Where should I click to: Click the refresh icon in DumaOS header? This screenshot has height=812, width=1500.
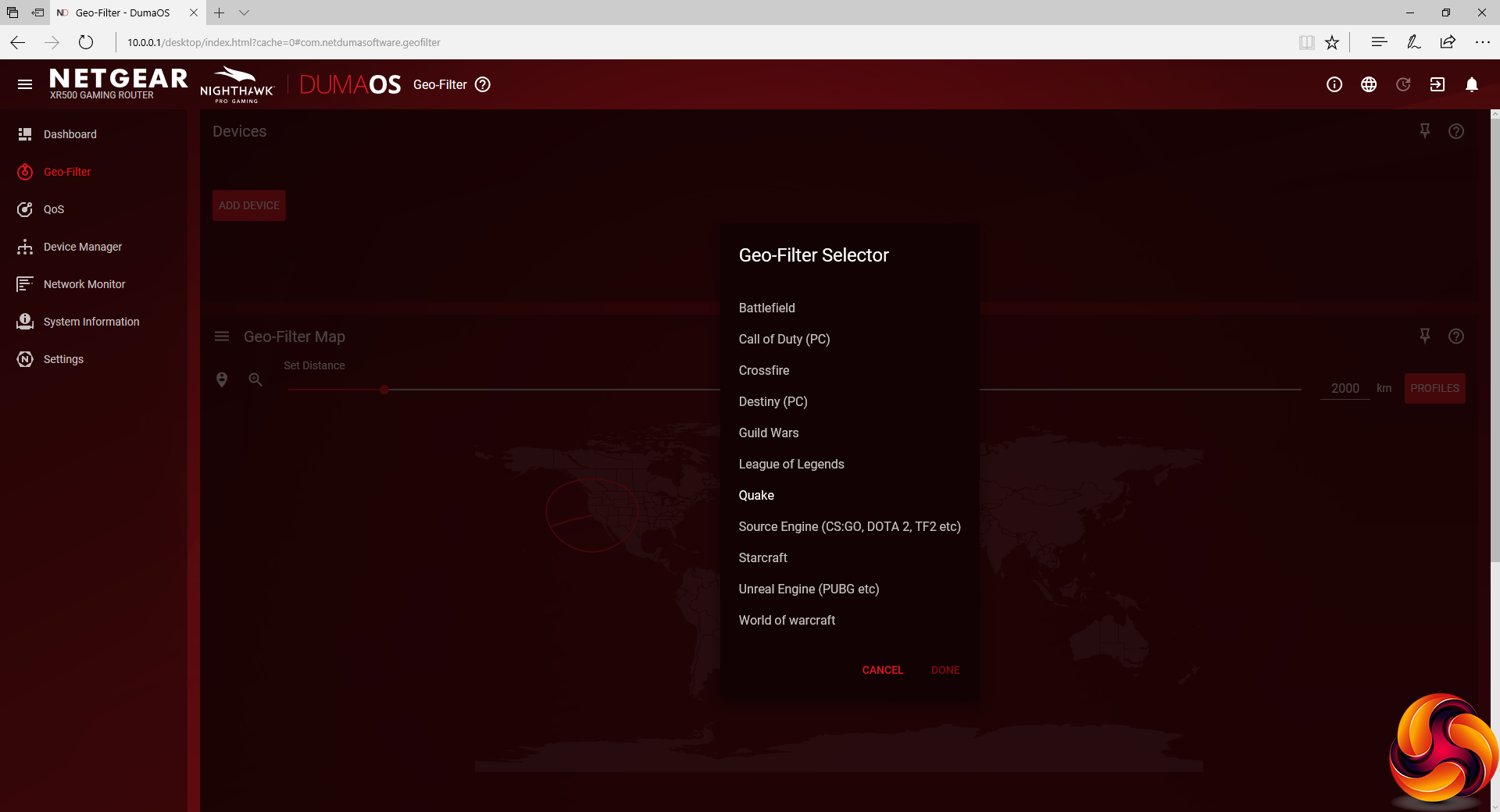(1403, 84)
